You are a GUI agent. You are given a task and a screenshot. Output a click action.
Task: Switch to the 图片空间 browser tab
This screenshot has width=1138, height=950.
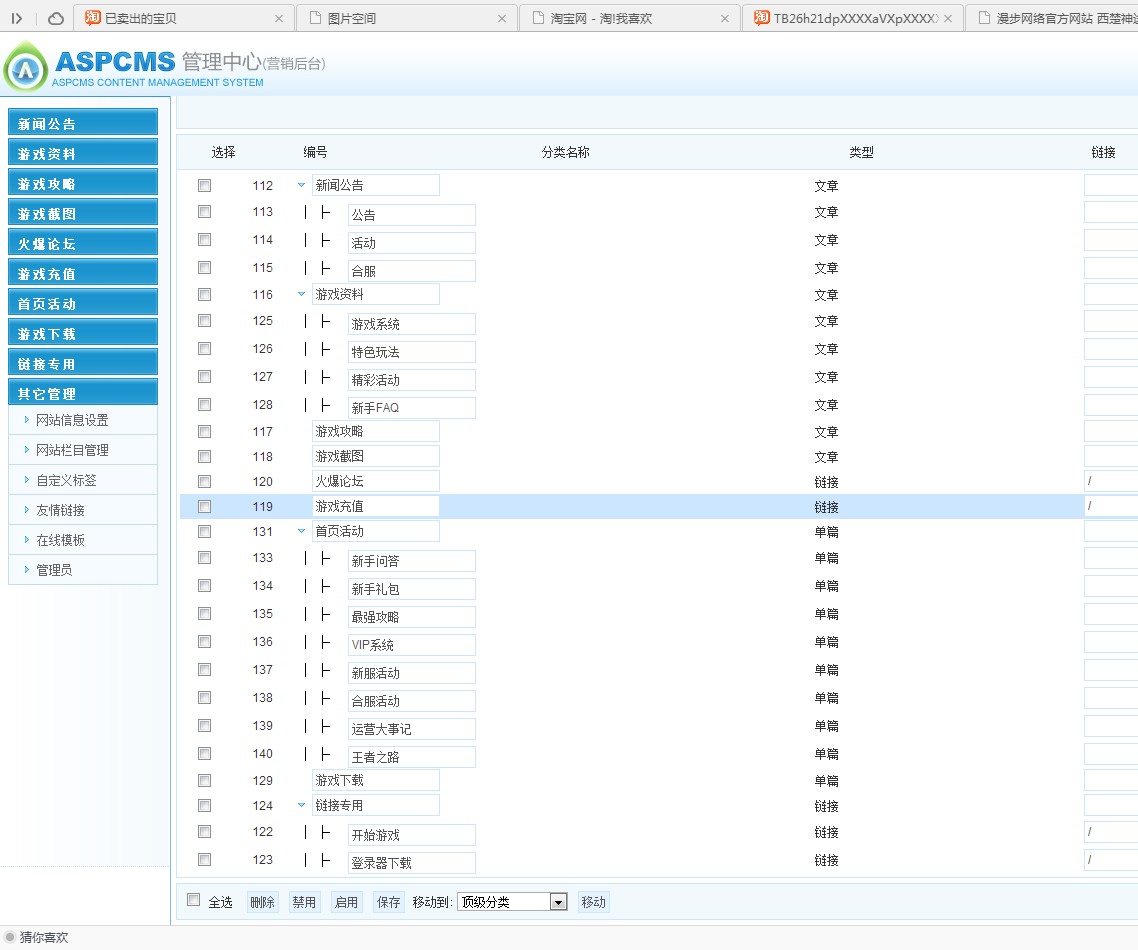click(x=407, y=18)
